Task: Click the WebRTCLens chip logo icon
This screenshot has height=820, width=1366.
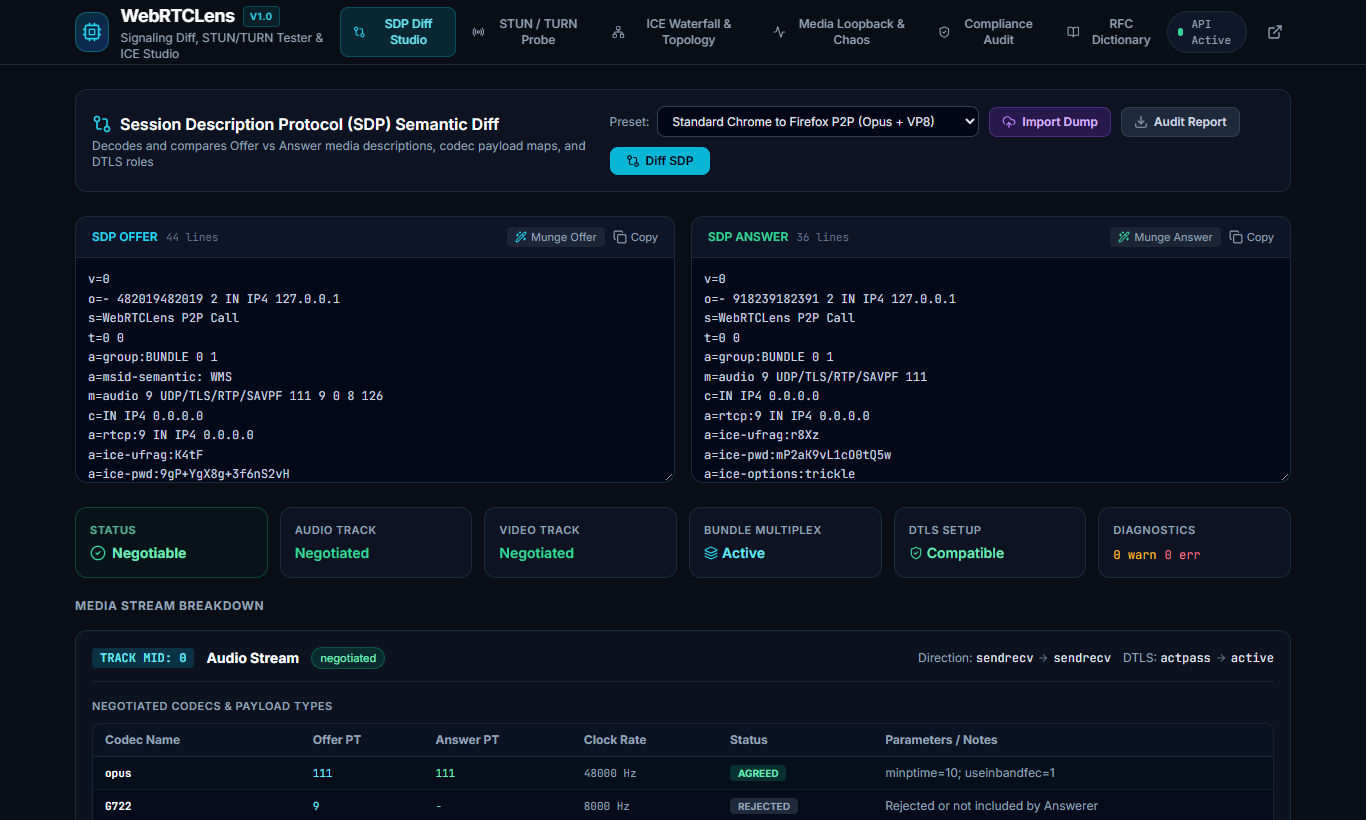Action: [92, 32]
